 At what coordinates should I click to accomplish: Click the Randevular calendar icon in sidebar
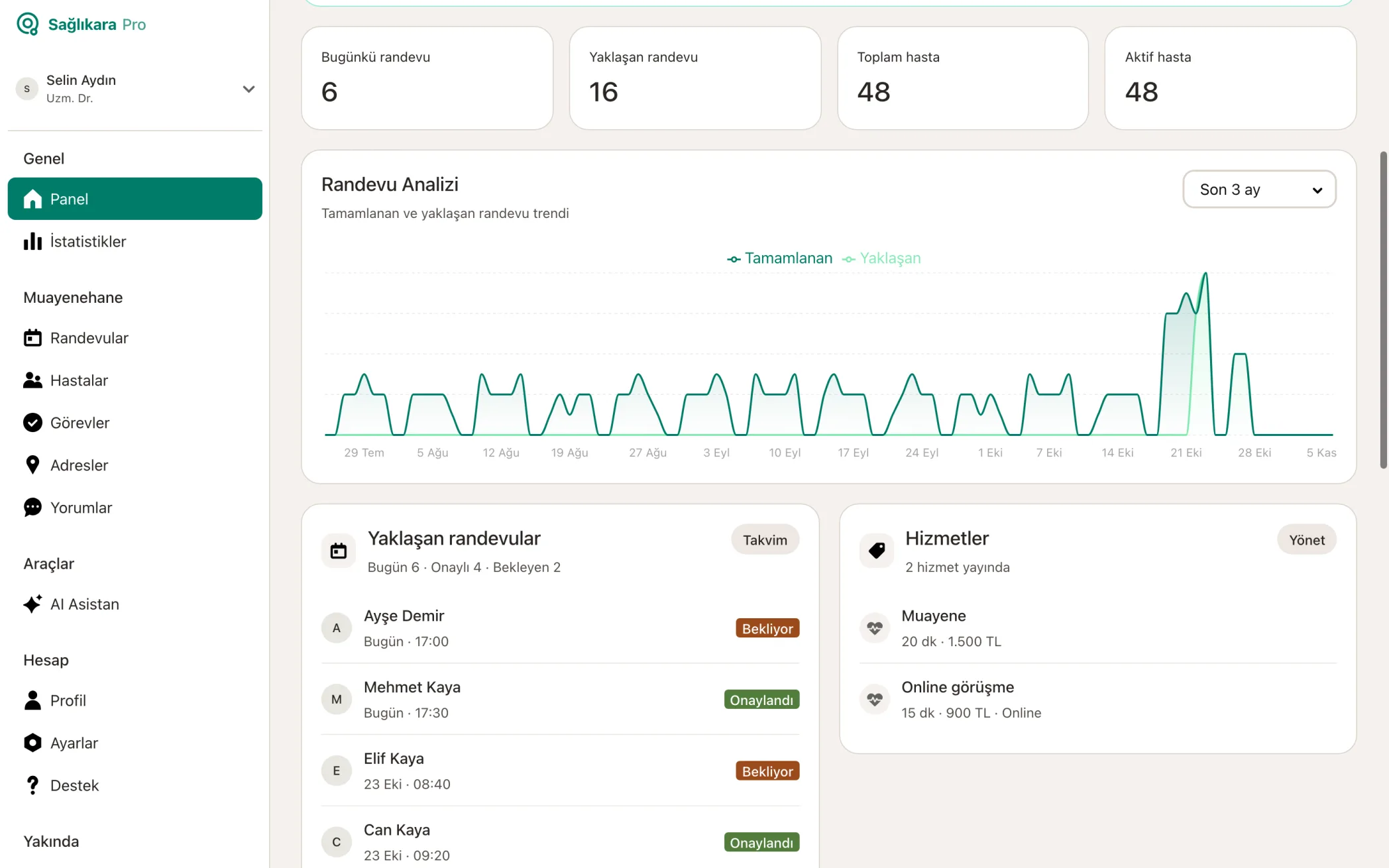click(x=32, y=338)
